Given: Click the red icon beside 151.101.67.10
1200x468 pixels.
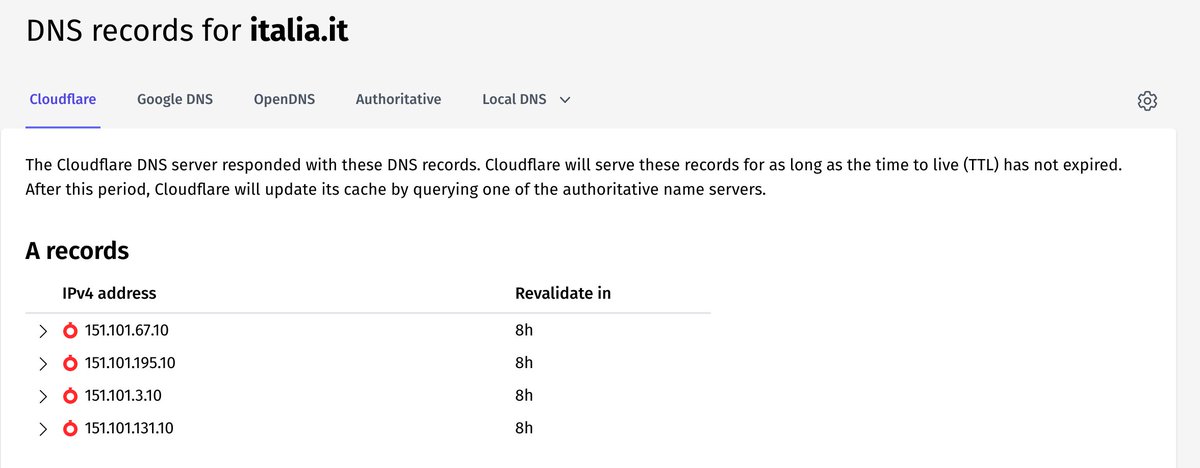Looking at the screenshot, I should click(70, 330).
